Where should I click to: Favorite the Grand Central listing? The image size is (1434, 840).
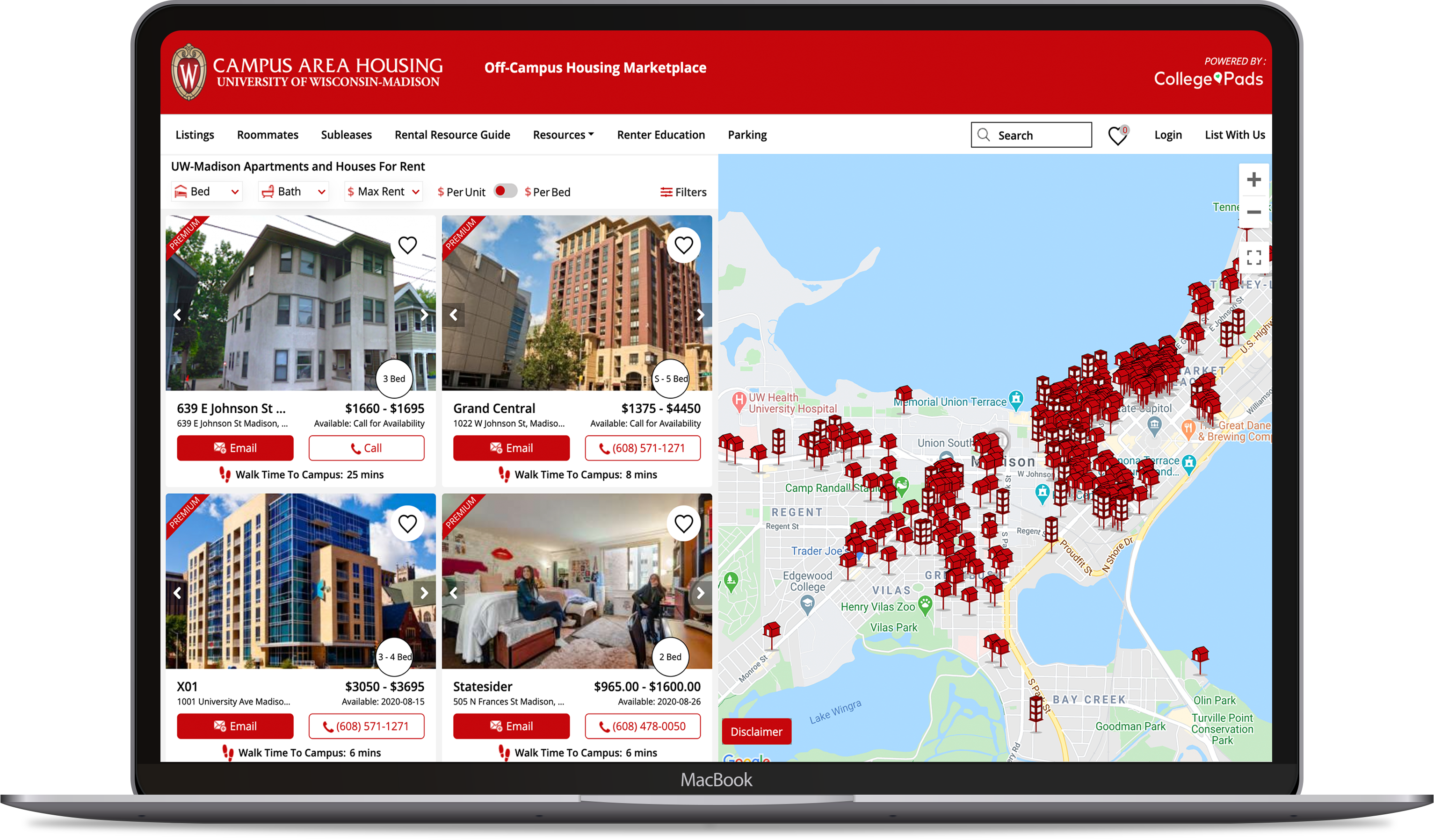(x=683, y=245)
